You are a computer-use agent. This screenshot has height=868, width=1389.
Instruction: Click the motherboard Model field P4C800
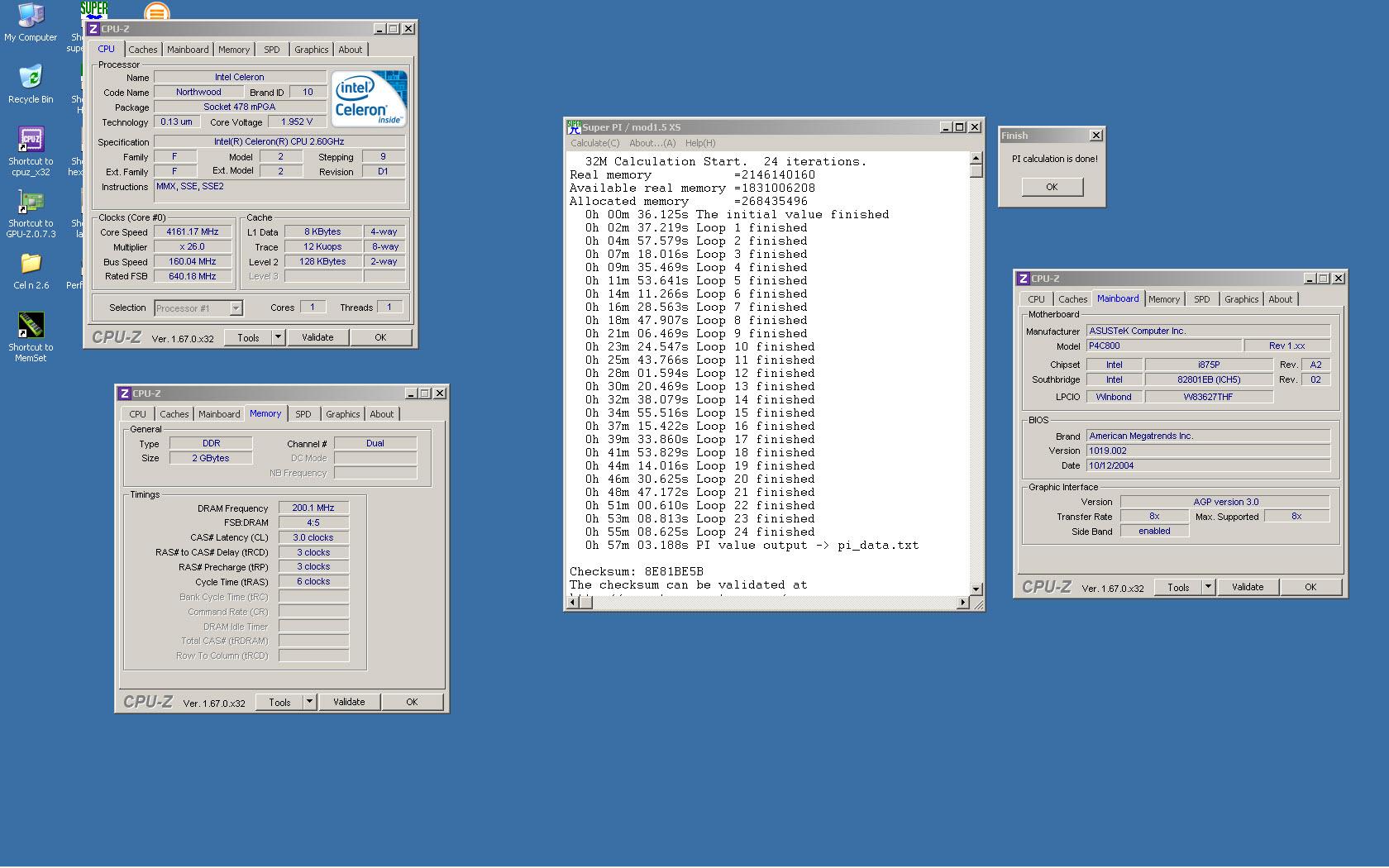tap(1163, 346)
